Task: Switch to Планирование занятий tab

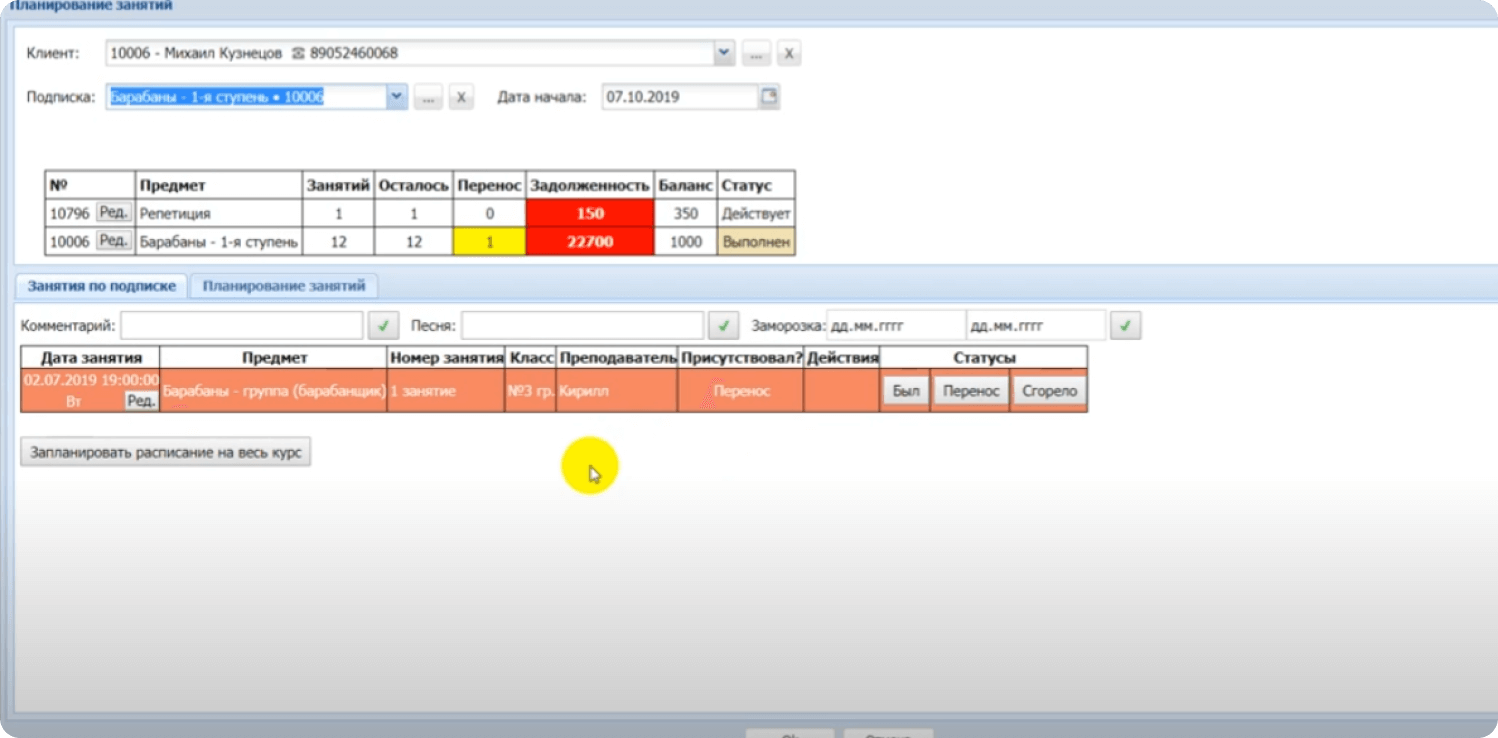Action: point(284,286)
